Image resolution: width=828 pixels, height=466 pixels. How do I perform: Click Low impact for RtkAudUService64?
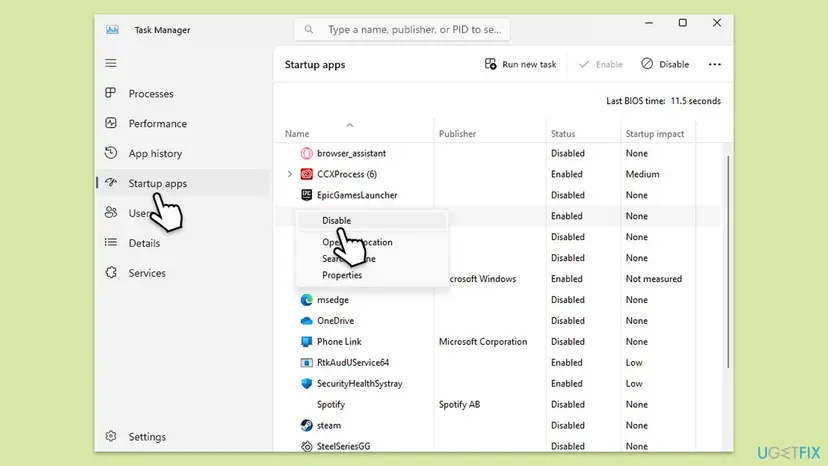click(634, 362)
